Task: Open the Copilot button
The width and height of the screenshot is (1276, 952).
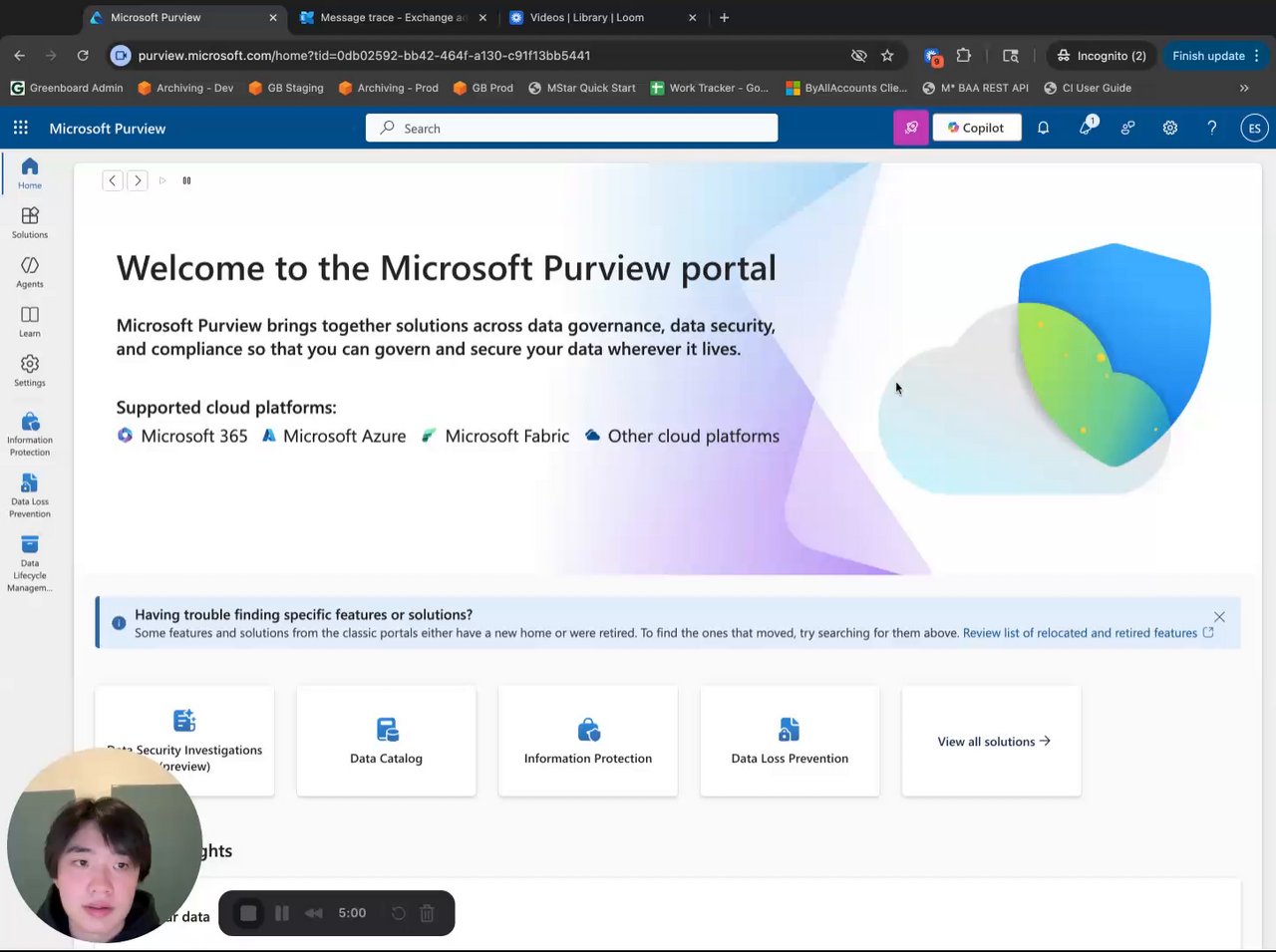Action: [x=976, y=128]
